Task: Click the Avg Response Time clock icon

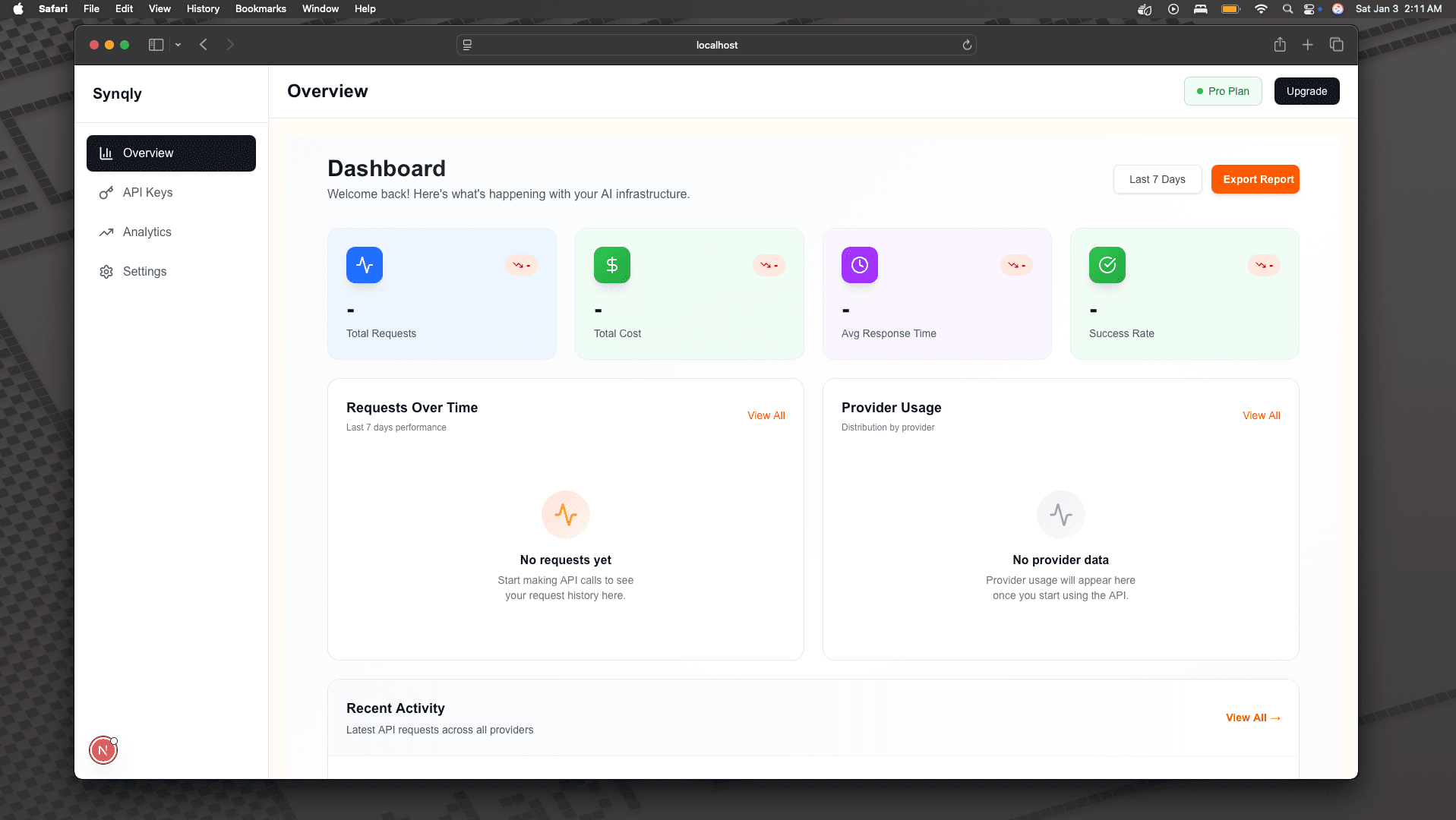Action: tap(860, 265)
